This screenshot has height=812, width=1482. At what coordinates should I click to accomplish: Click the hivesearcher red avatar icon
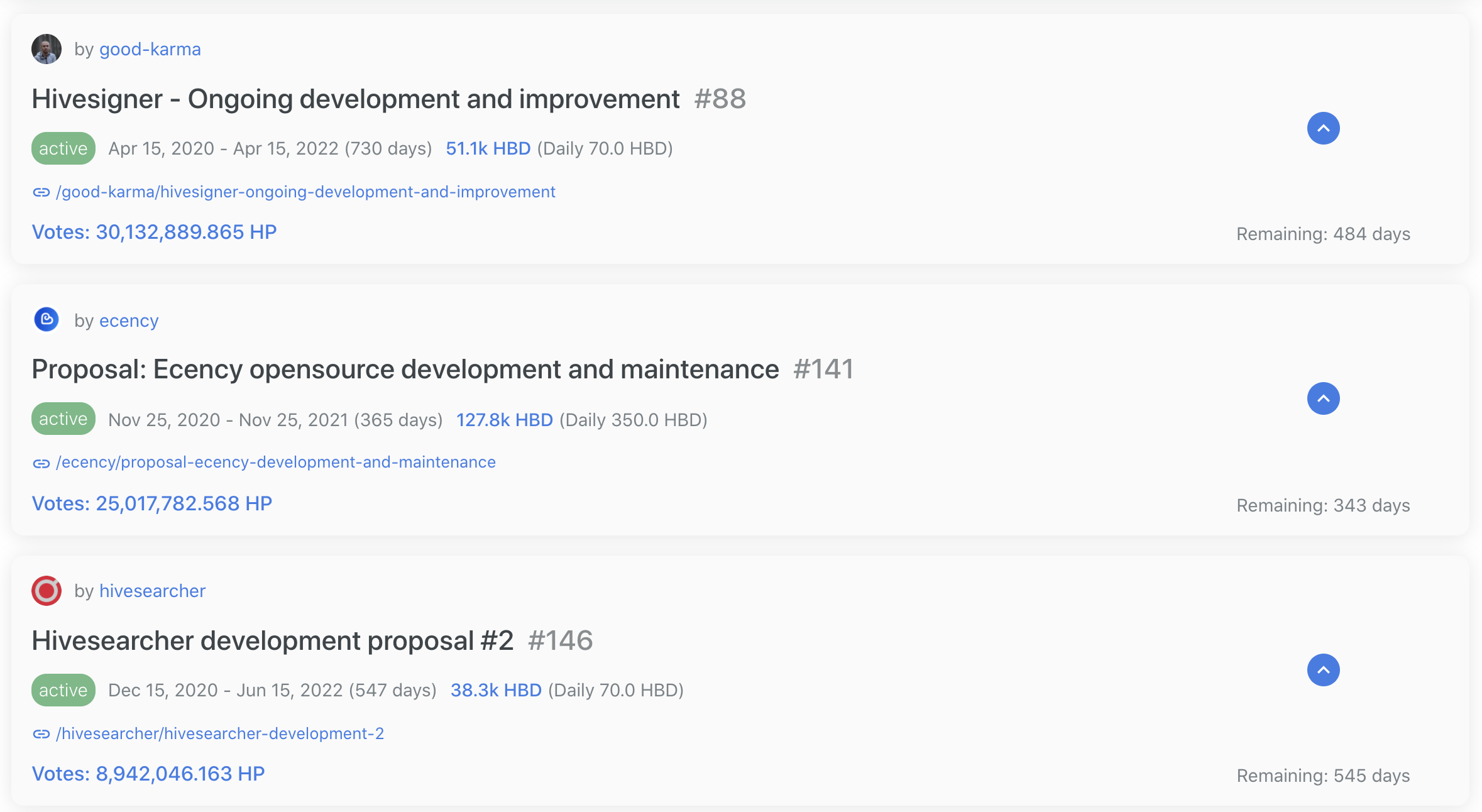click(x=47, y=591)
